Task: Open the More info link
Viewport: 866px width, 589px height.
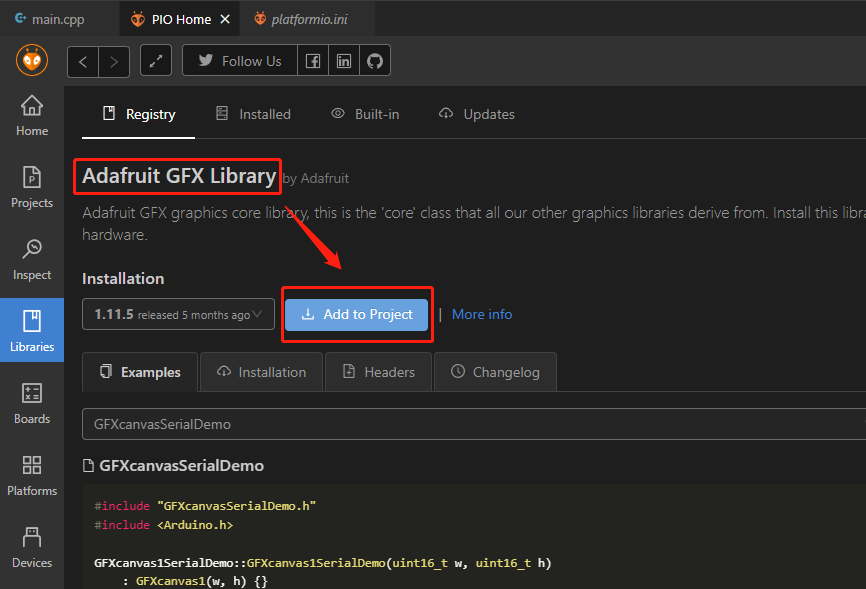Action: (x=482, y=314)
